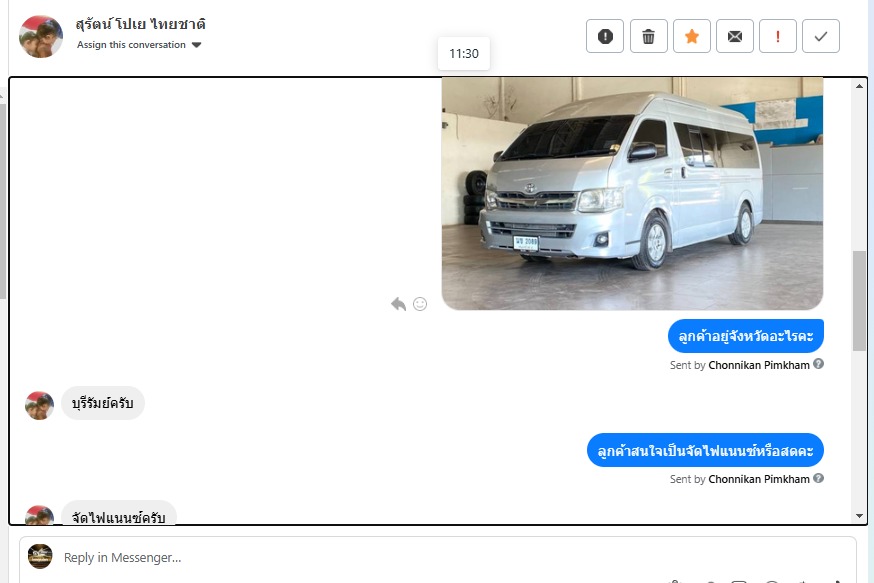This screenshot has height=583, width=874.
Task: Toggle the orange star follow-up icon
Action: click(x=692, y=36)
